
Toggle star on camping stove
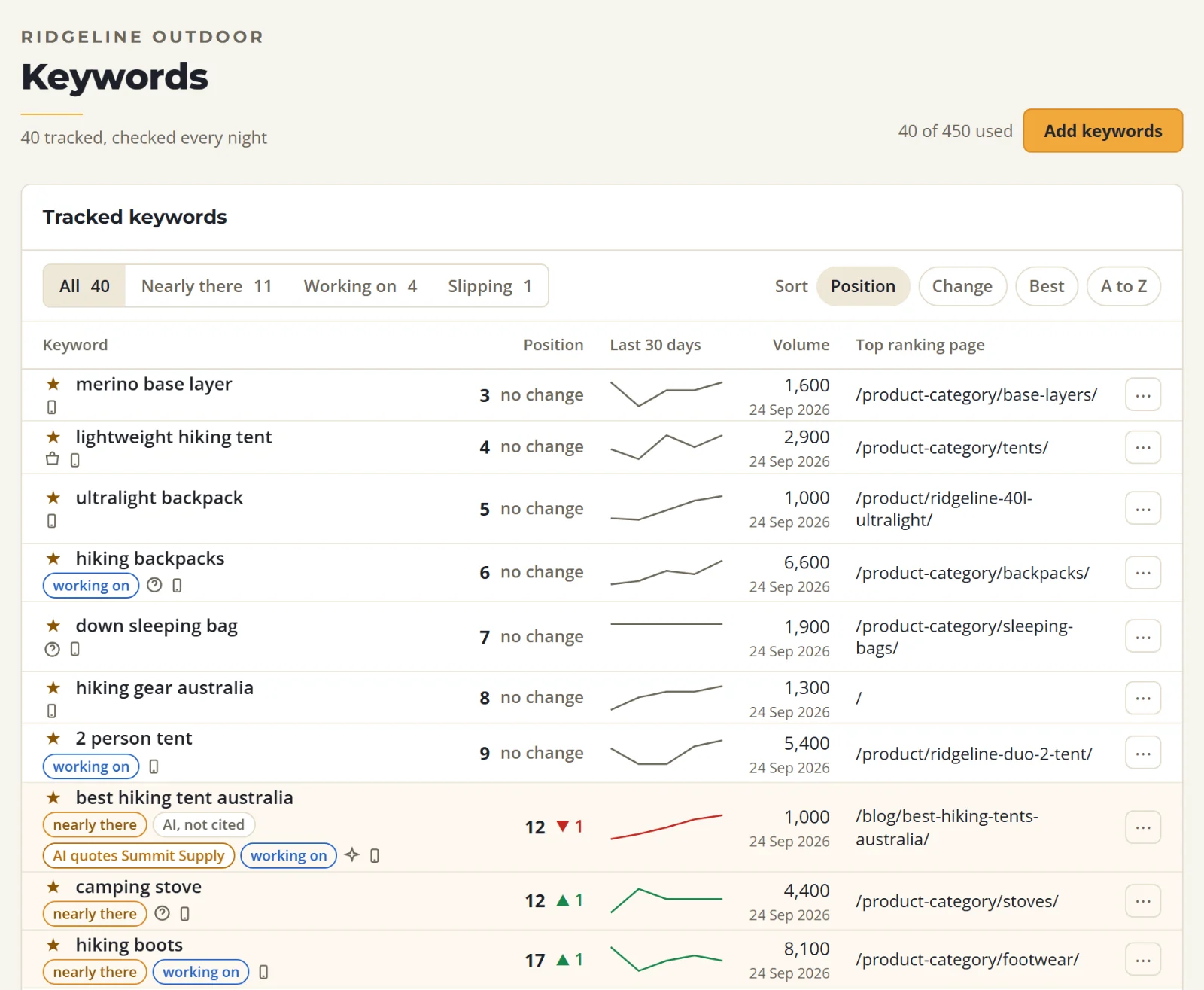tap(53, 887)
